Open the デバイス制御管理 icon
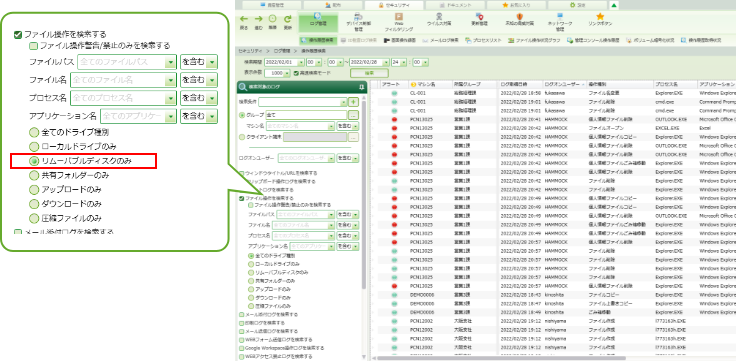 (358, 22)
